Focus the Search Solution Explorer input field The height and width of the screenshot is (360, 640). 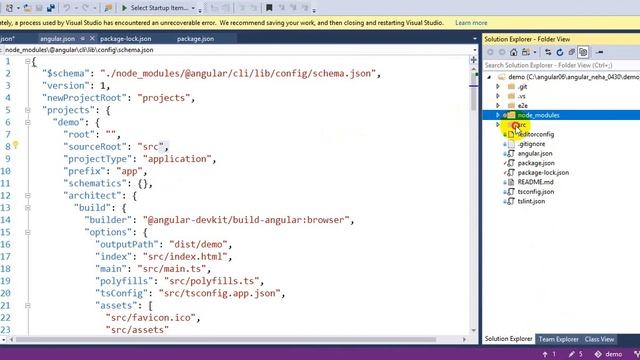(561, 65)
